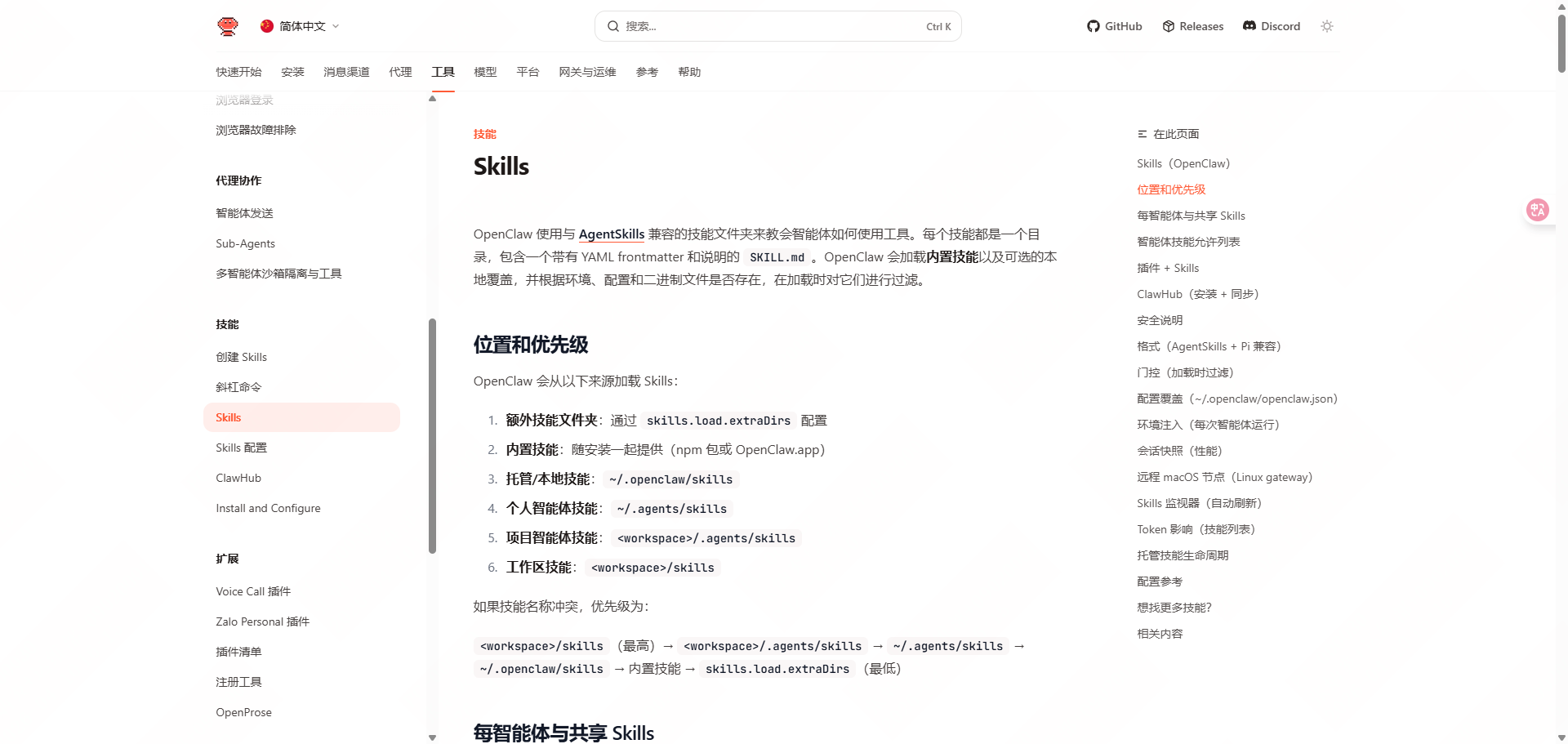This screenshot has height=744, width=1568.
Task: Click the sidebar scrollbar handle
Action: pyautogui.click(x=432, y=433)
